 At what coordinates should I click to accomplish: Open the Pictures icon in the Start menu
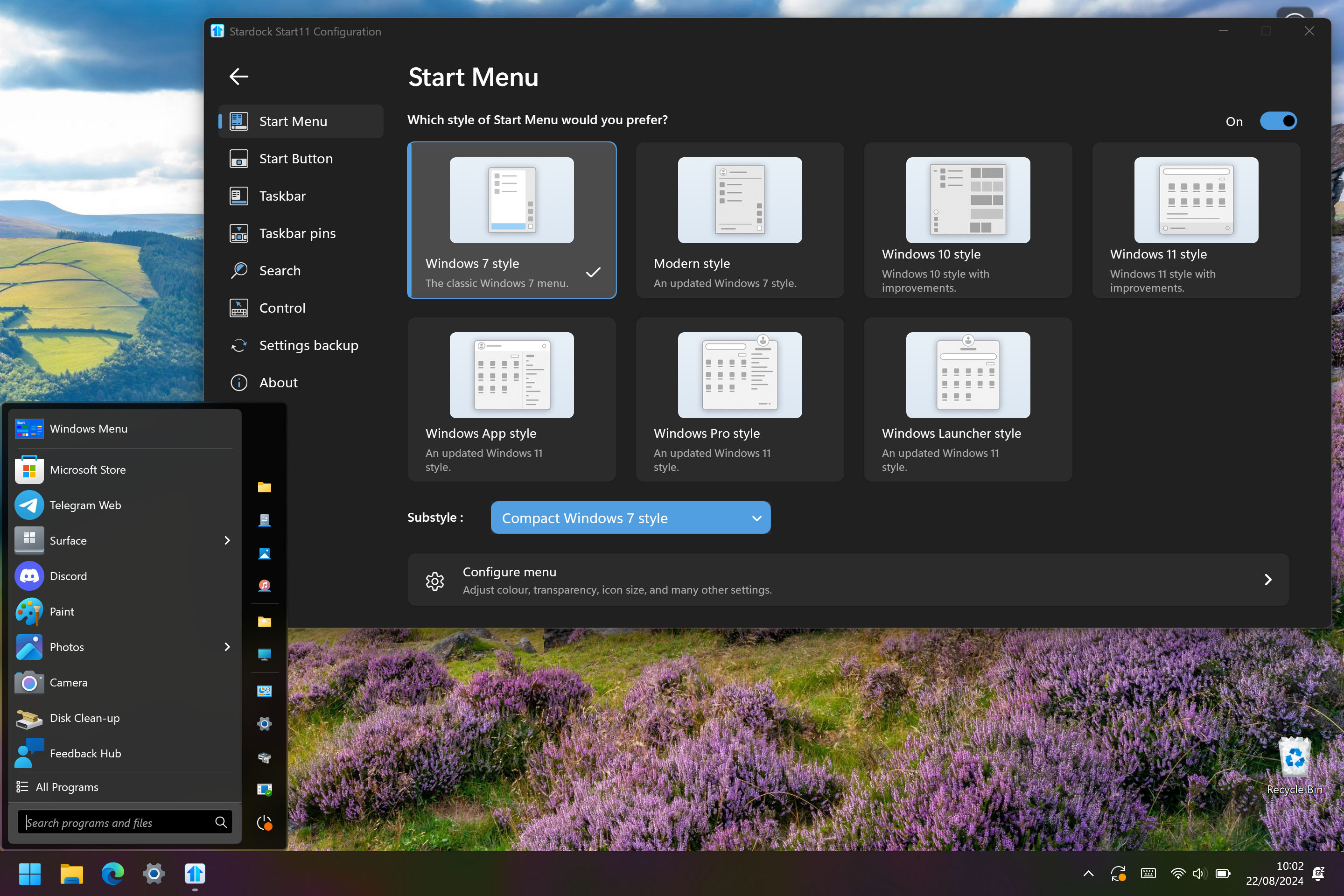[265, 553]
